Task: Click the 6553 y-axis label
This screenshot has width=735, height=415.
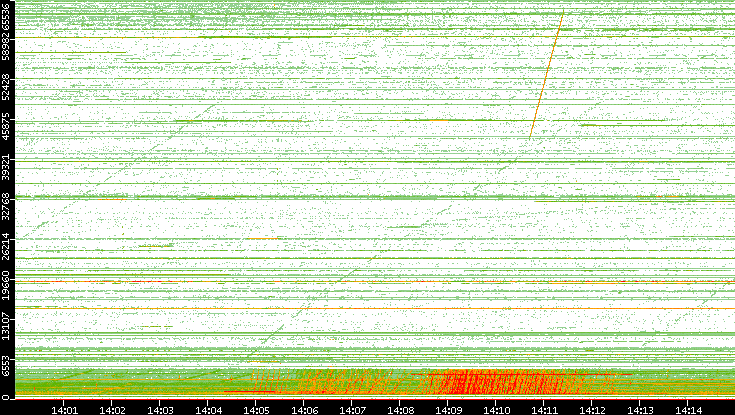Action: click(7, 366)
